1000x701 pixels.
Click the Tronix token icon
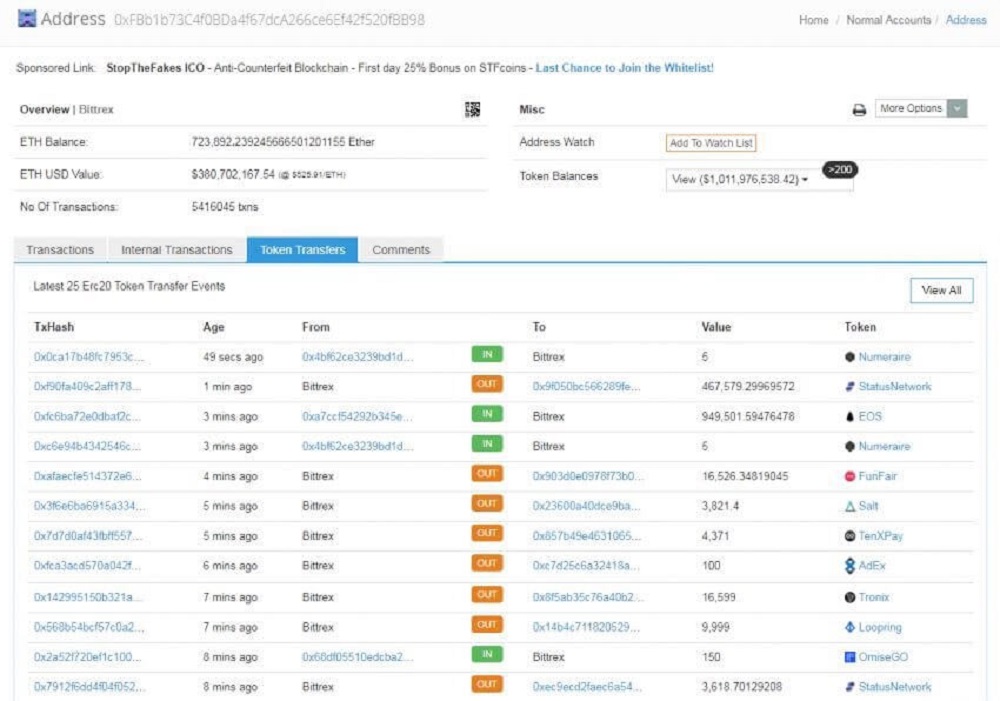[849, 597]
